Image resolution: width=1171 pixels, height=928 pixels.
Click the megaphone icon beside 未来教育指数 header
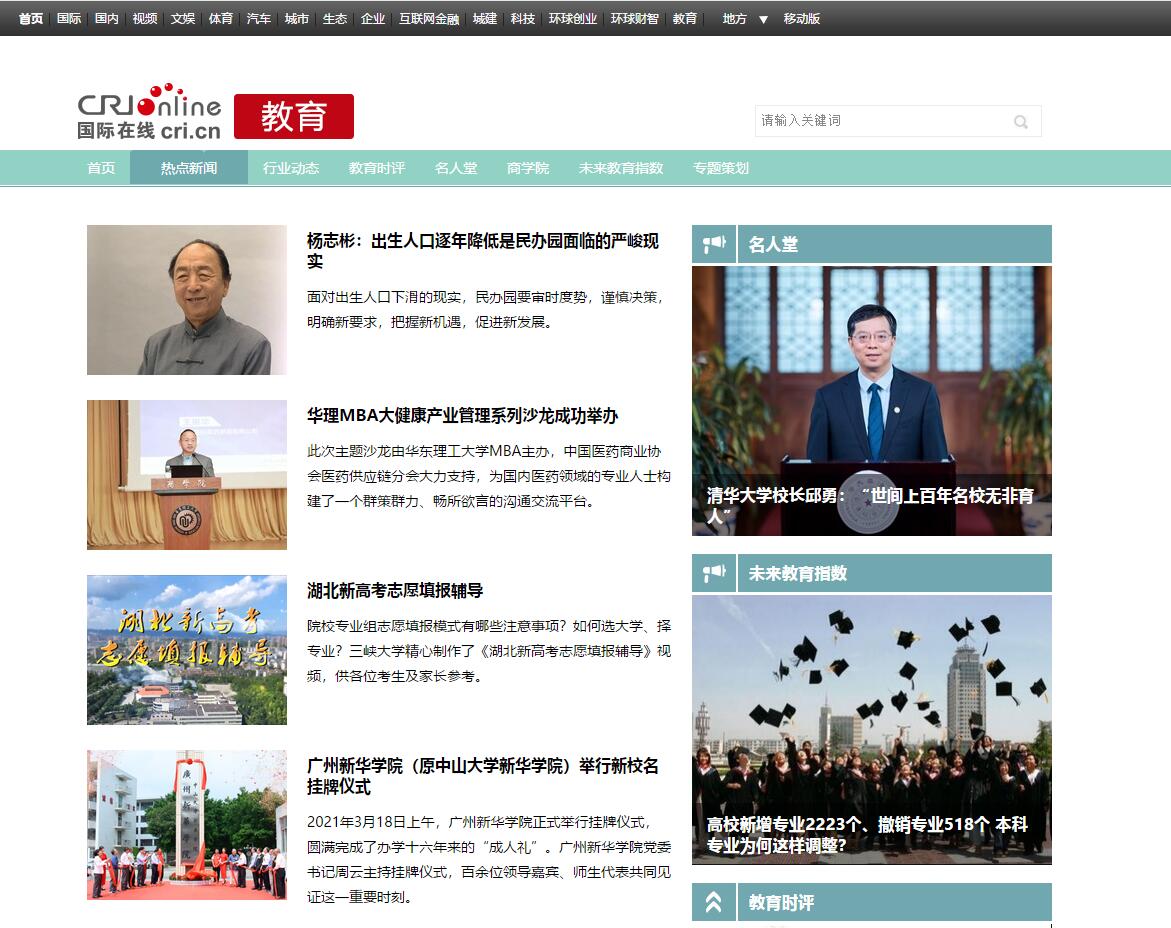point(714,572)
